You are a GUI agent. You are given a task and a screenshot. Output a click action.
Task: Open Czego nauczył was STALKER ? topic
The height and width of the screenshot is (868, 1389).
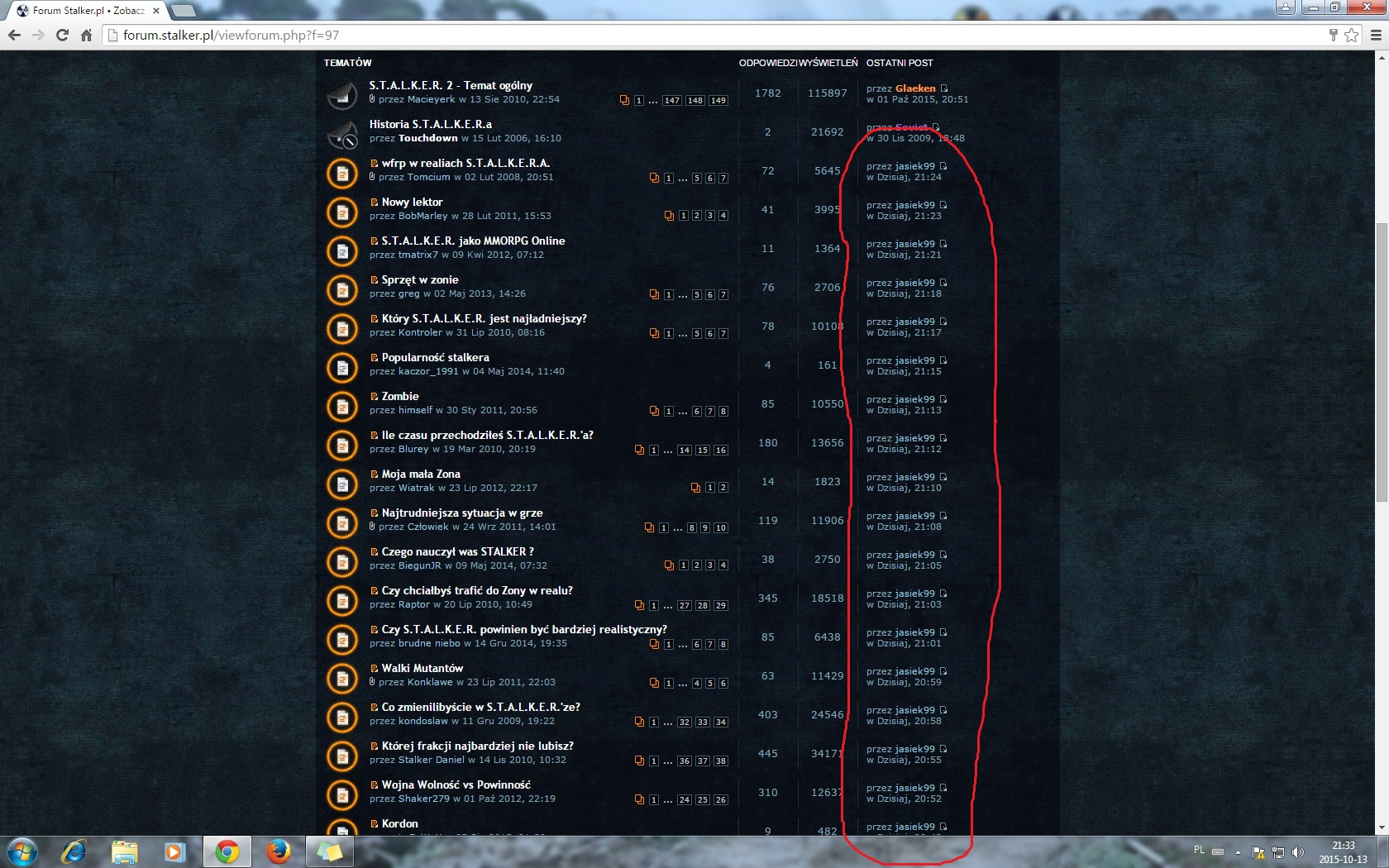(x=457, y=551)
